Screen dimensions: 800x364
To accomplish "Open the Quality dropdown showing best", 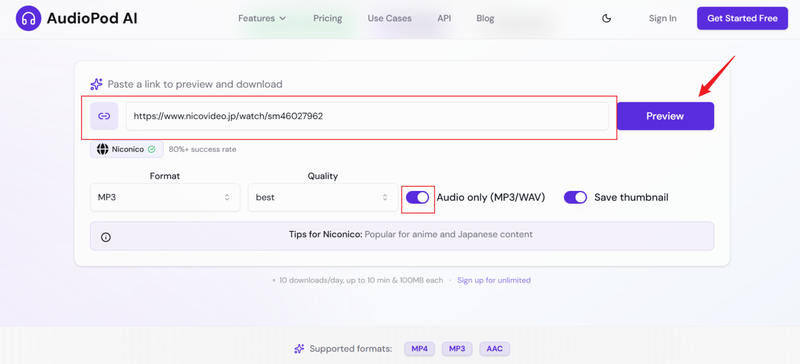I will 323,198.
